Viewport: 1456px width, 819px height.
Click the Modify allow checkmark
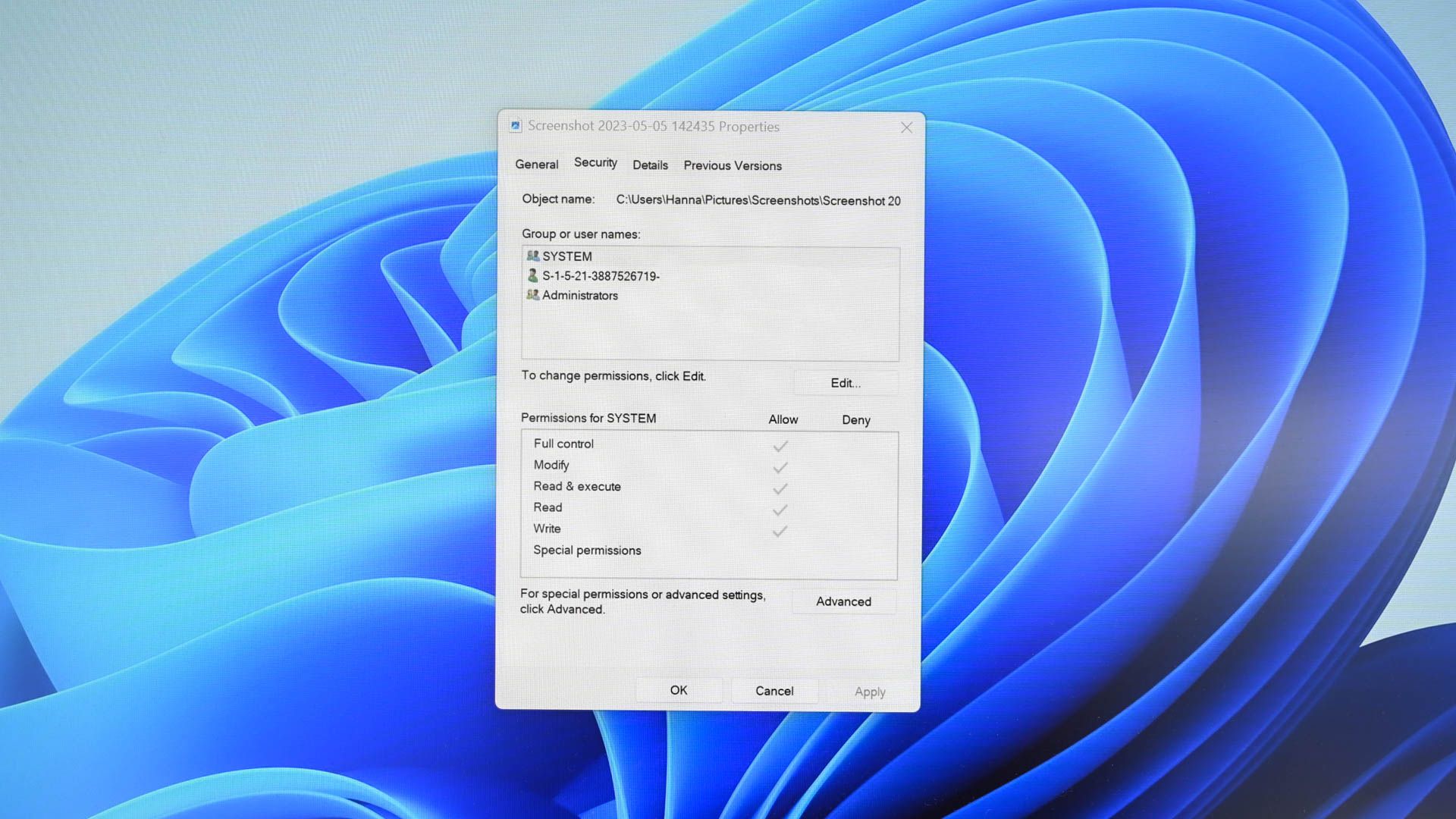pos(780,467)
